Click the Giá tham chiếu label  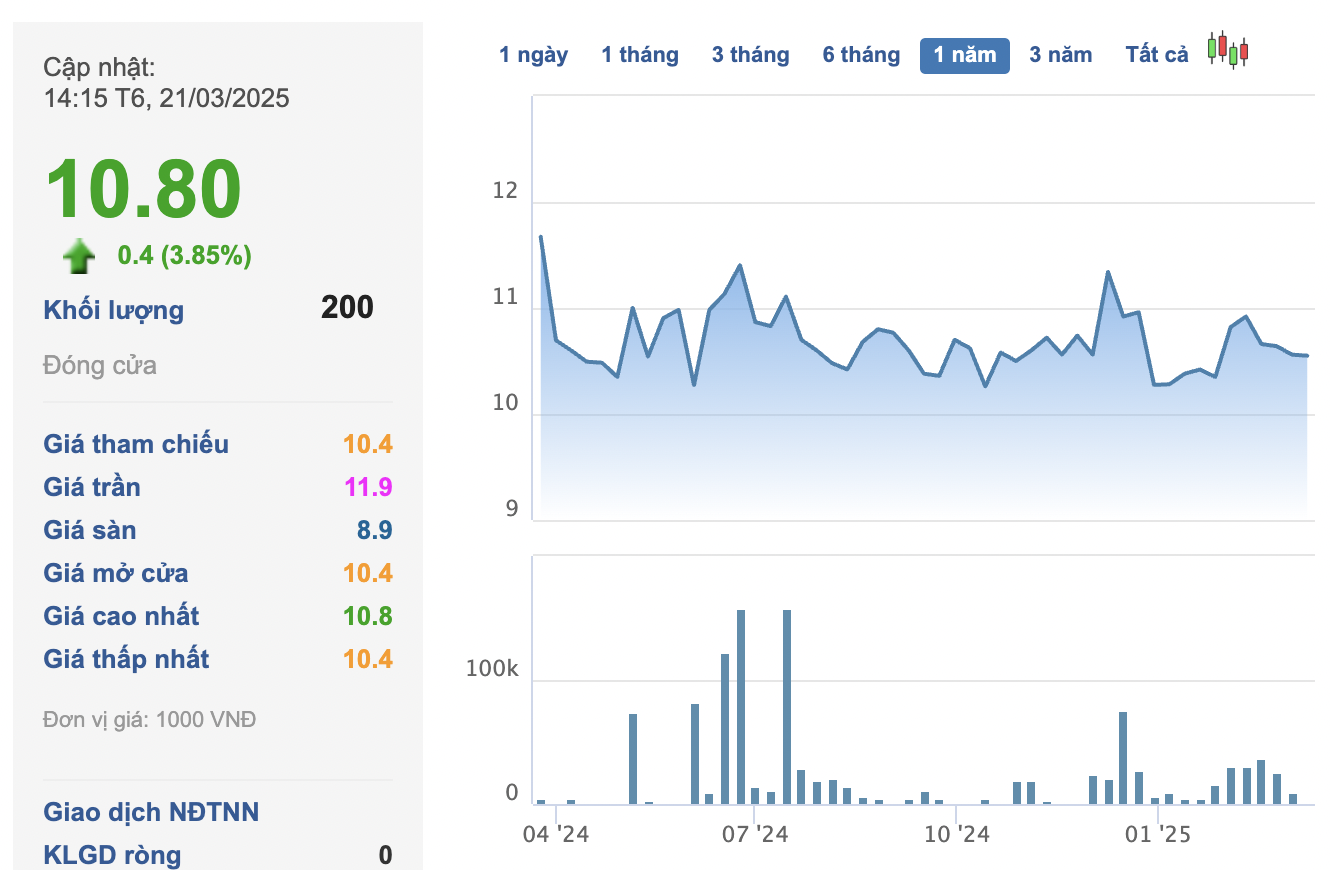pos(136,444)
